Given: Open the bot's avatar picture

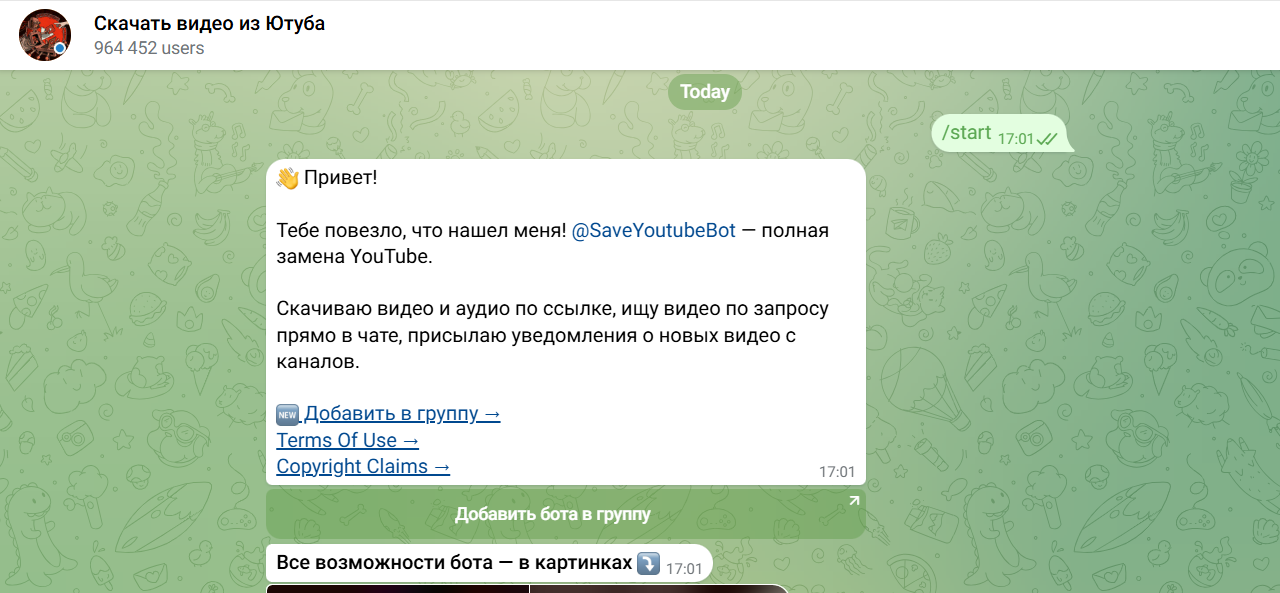Looking at the screenshot, I should (x=45, y=35).
